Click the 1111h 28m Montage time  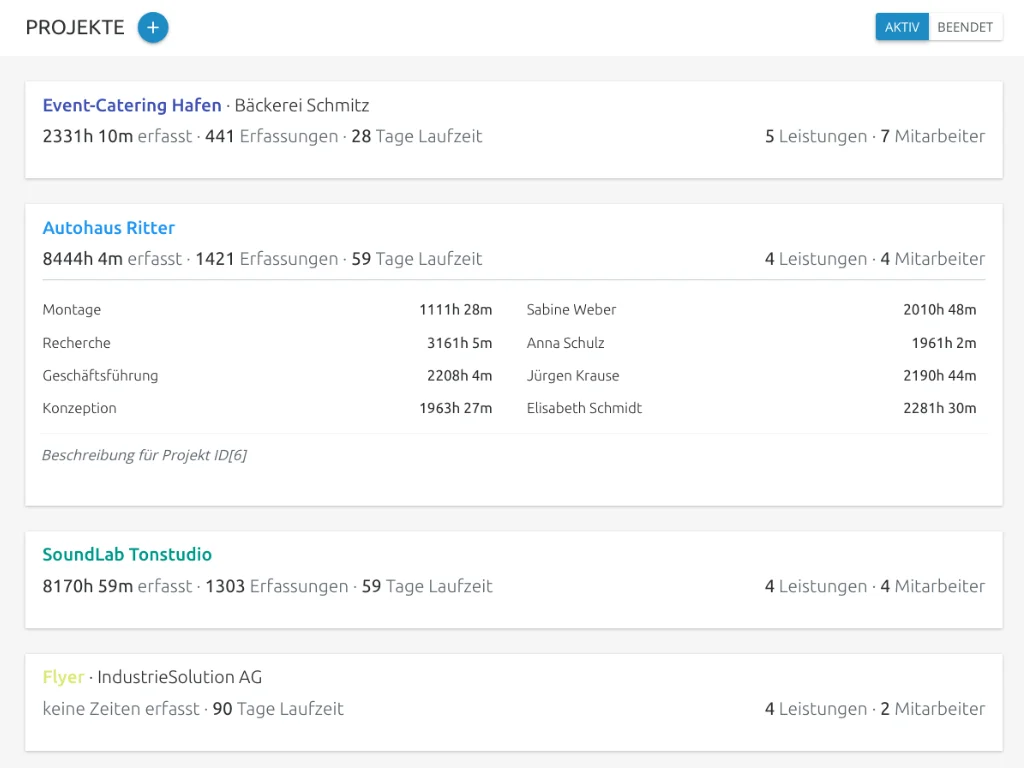coord(456,310)
